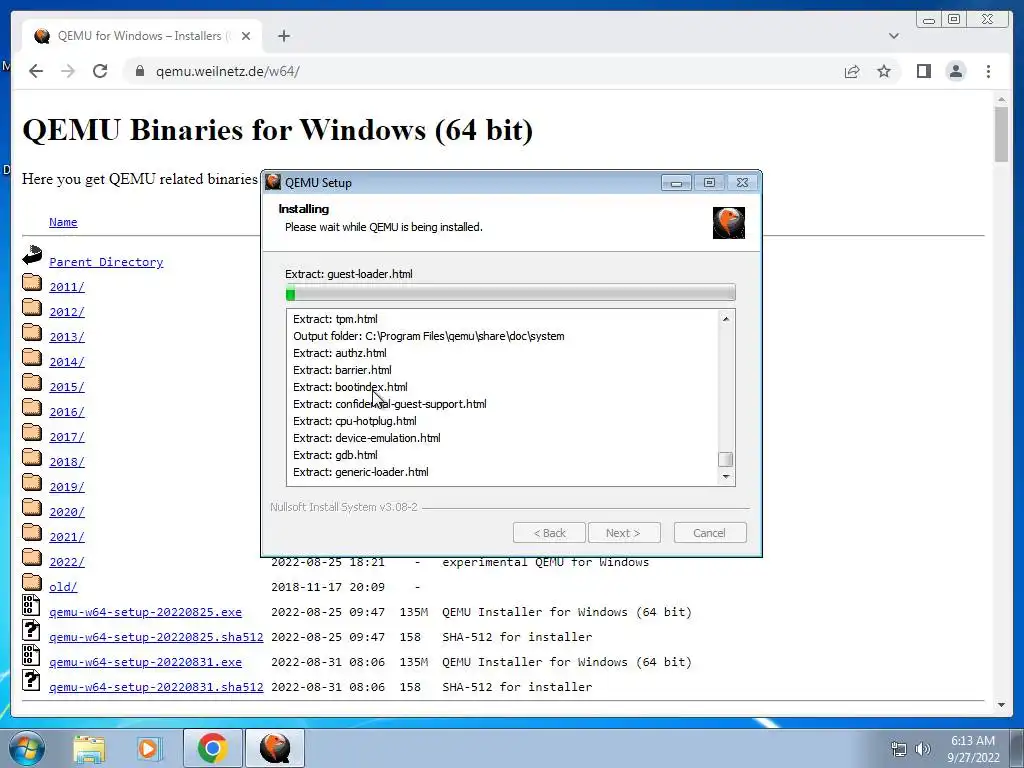Open the 2013/ directory link

67,337
